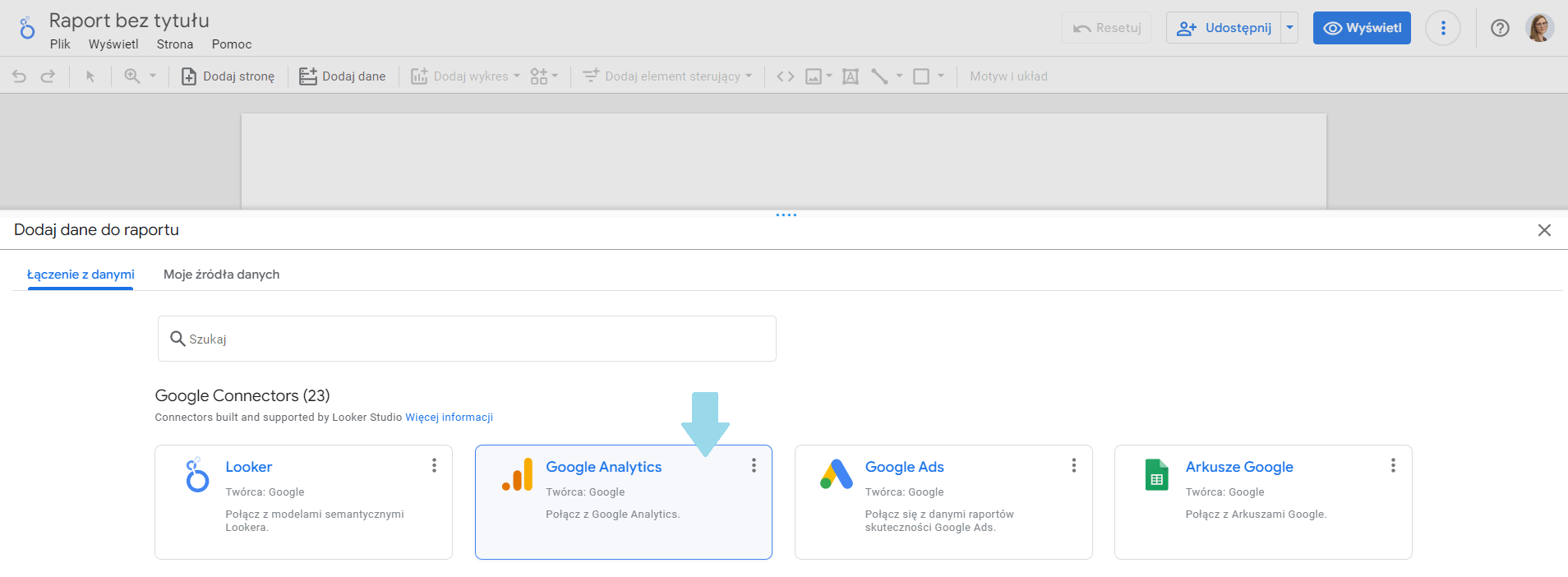Screen dimensions: 1568x577
Task: Click Dodaj stronę toolbar button
Action: click(228, 76)
